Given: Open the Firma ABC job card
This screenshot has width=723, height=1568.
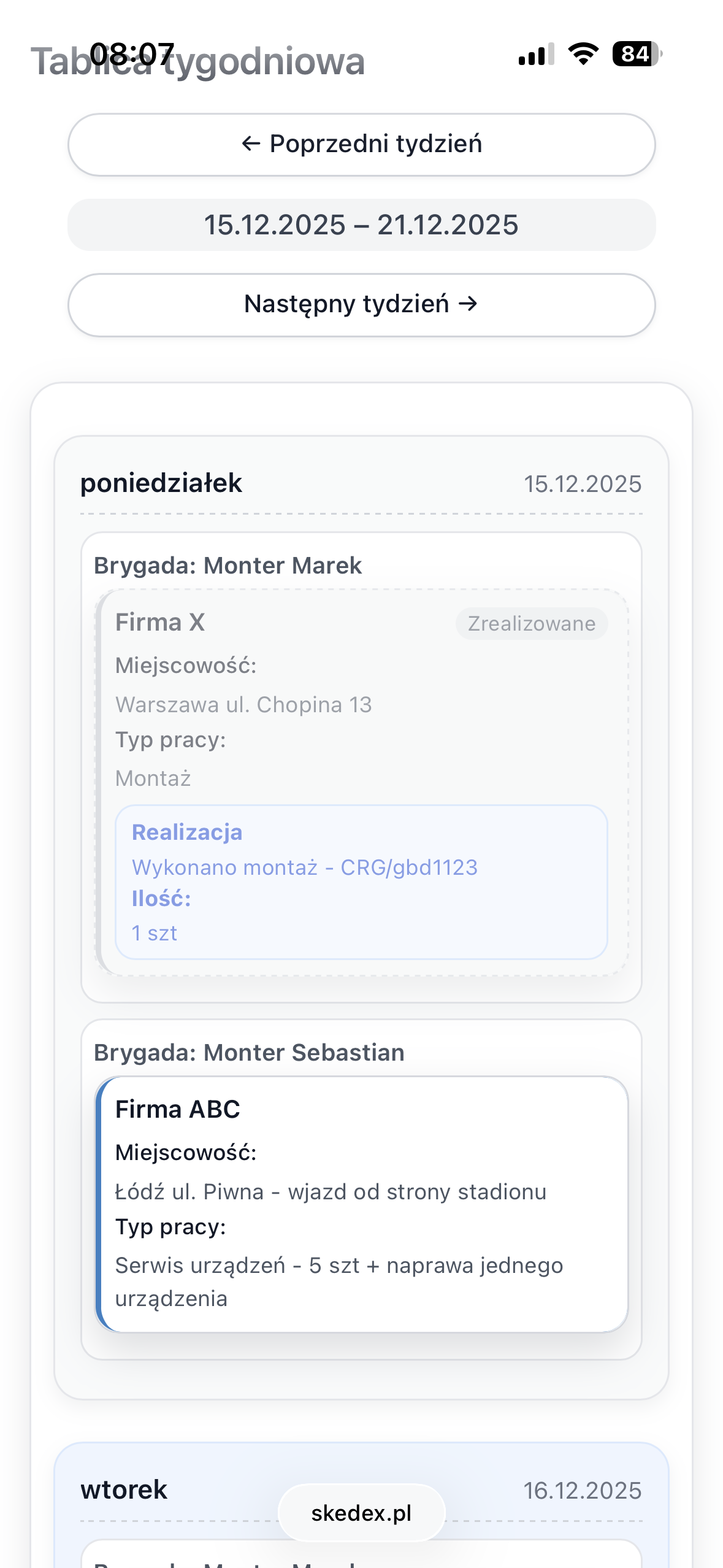Looking at the screenshot, I should coord(361,1204).
